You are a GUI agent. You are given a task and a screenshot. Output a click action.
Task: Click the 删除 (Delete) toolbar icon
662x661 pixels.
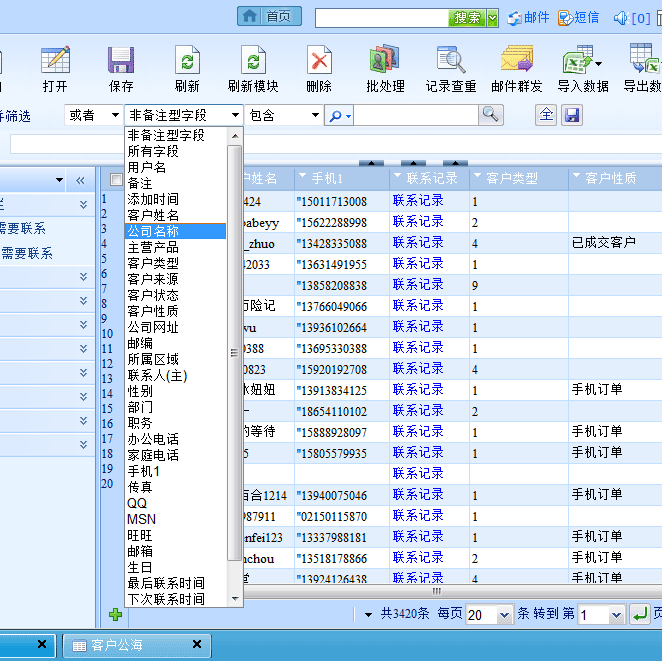click(x=319, y=61)
